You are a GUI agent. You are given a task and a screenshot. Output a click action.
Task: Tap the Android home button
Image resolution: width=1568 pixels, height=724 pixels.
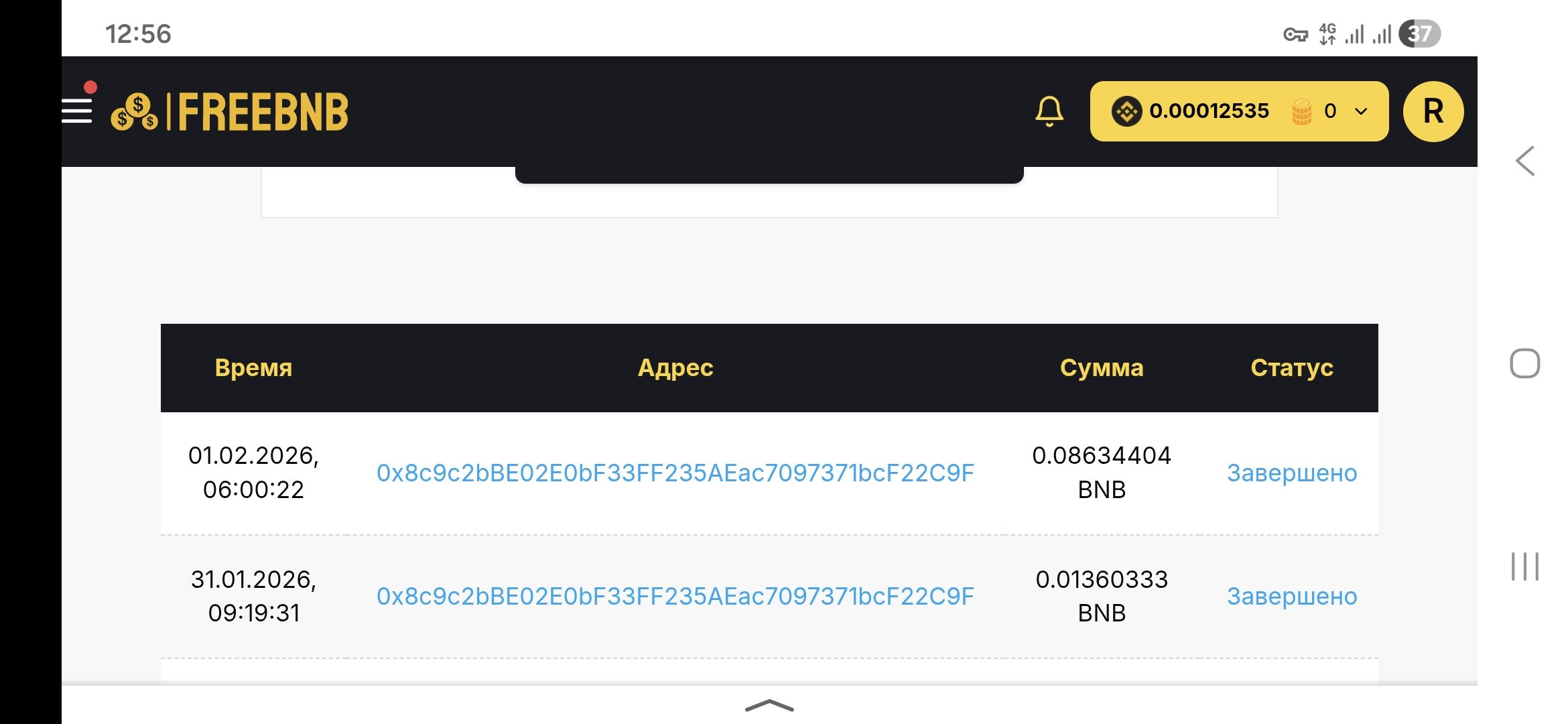click(x=1525, y=364)
